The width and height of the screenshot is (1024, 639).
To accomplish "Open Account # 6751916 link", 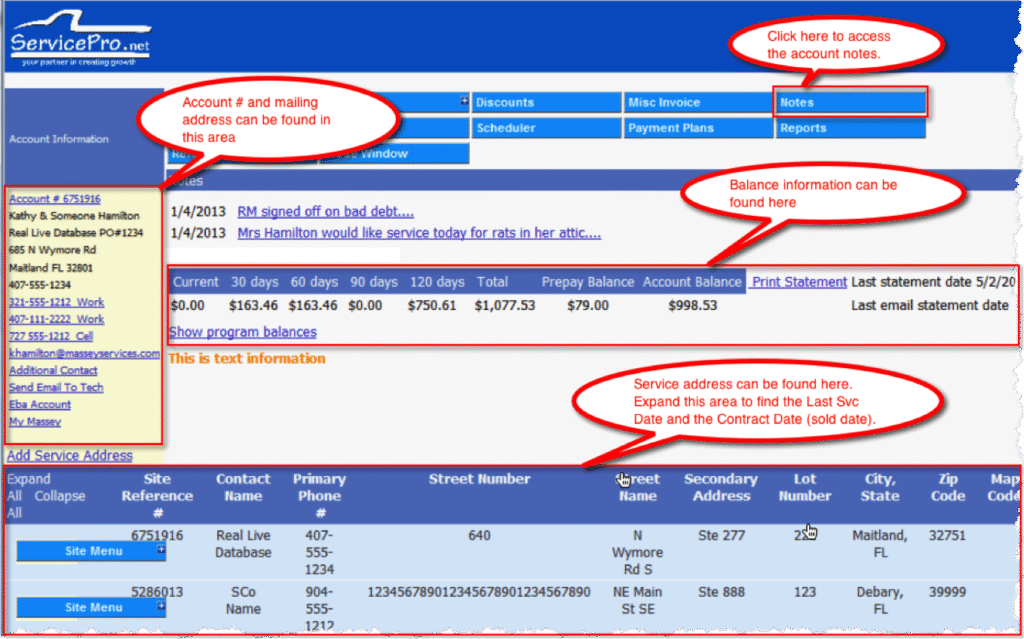I will pos(55,199).
